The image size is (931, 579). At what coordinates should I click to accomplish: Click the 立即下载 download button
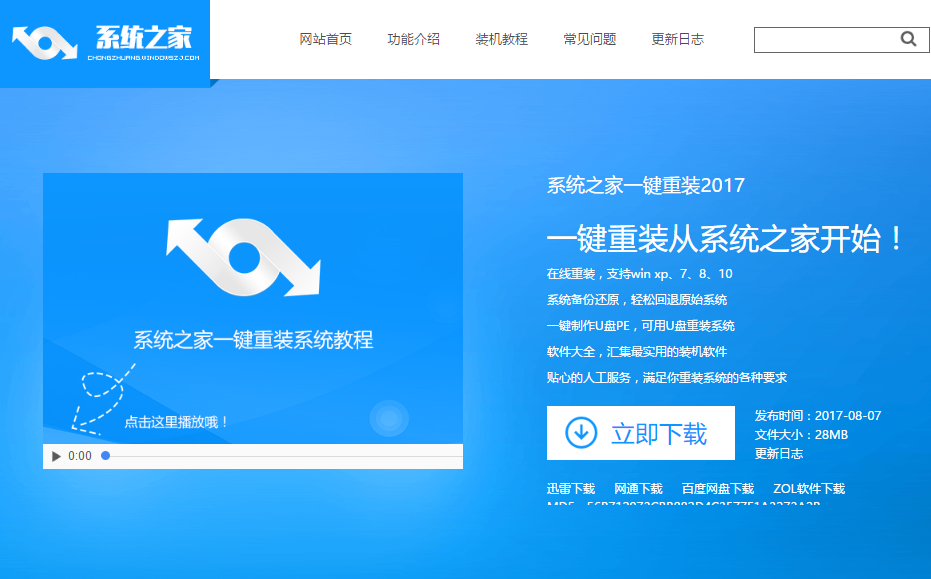640,432
